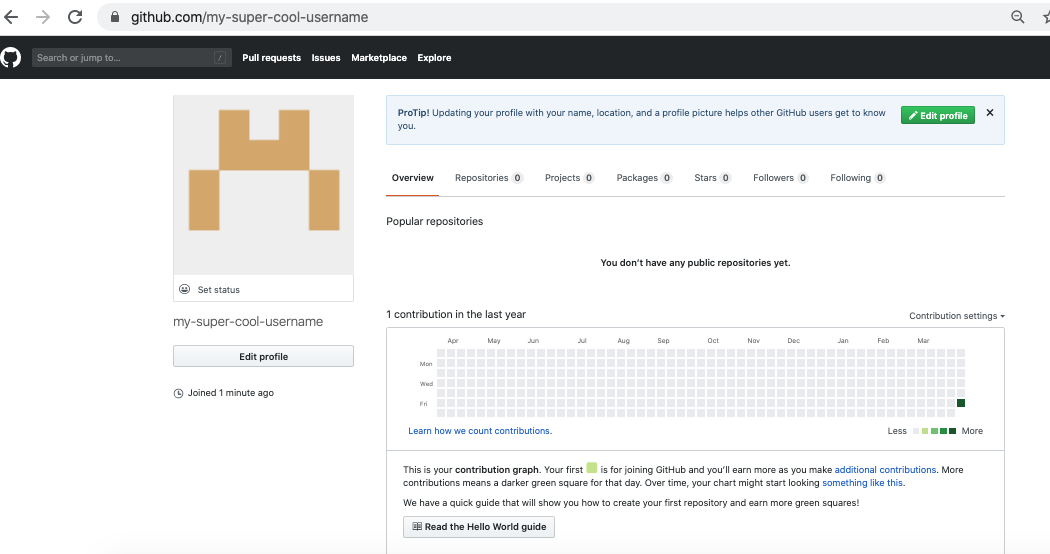Viewport: 1050px width, 554px height.
Task: Click the gray Edit profile button under the username
Action: (x=263, y=356)
